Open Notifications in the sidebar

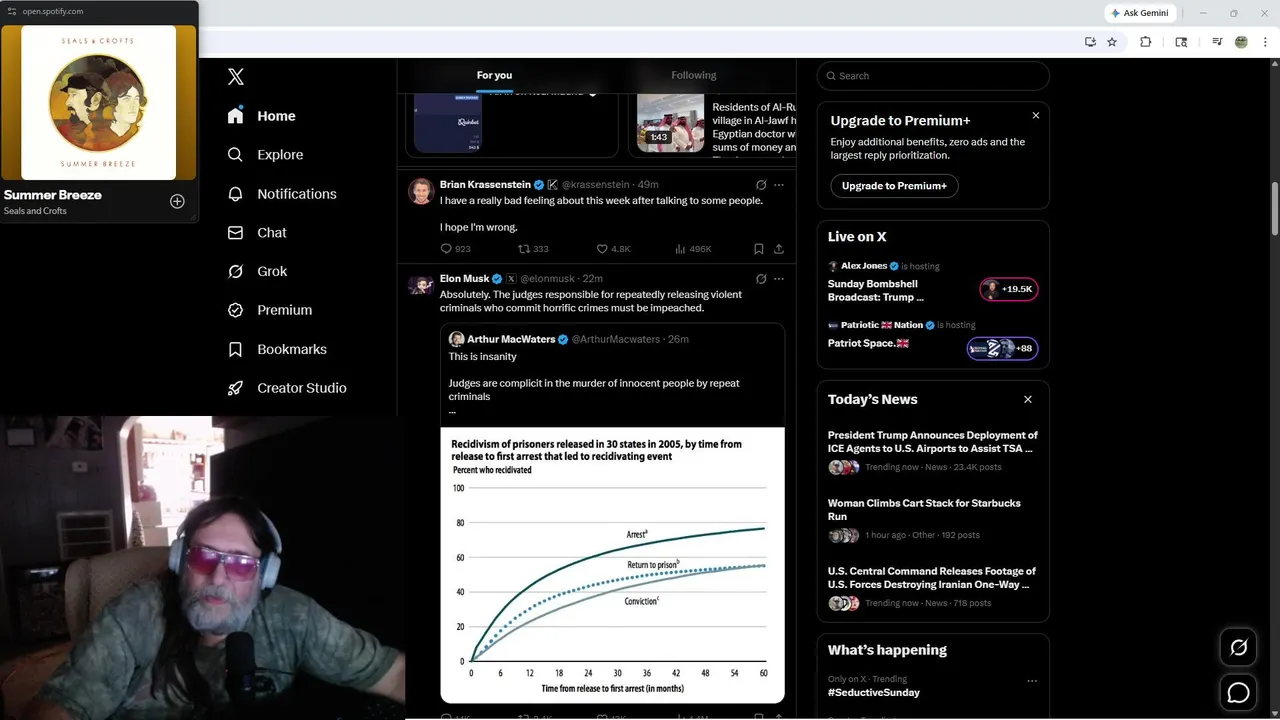click(x=282, y=194)
